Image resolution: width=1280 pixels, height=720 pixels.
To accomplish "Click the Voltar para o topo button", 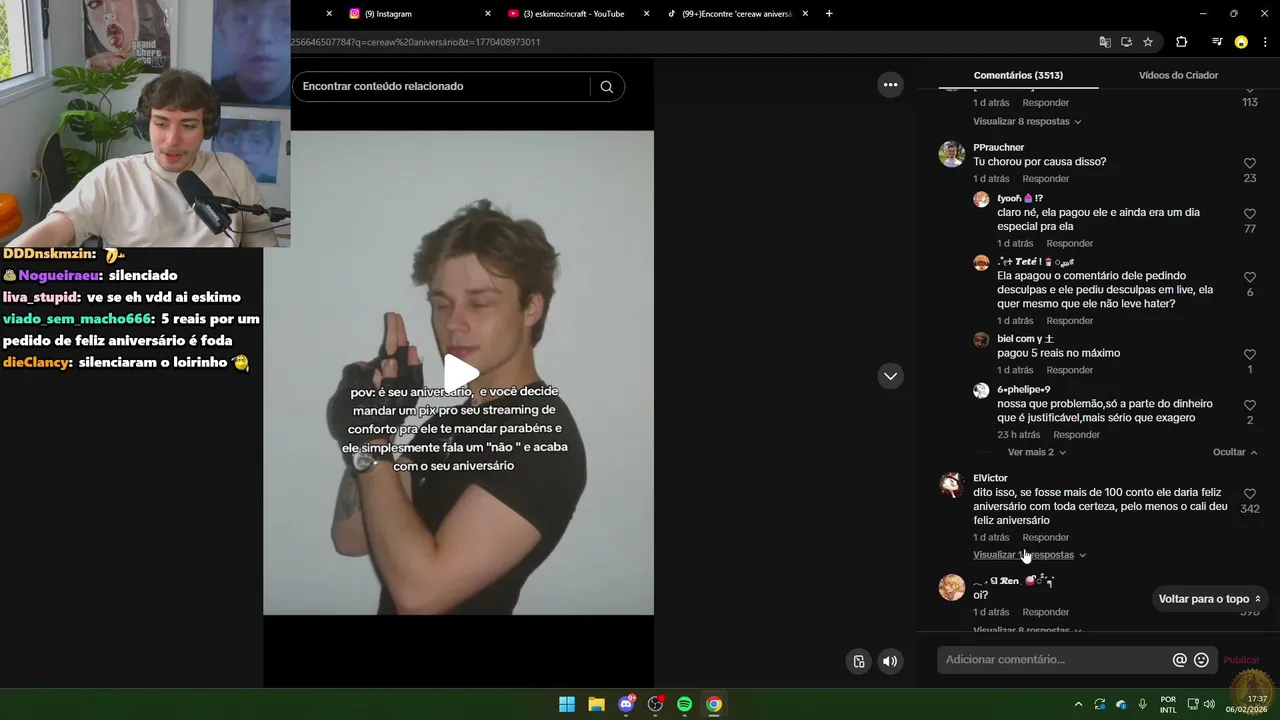I will coord(1210,599).
